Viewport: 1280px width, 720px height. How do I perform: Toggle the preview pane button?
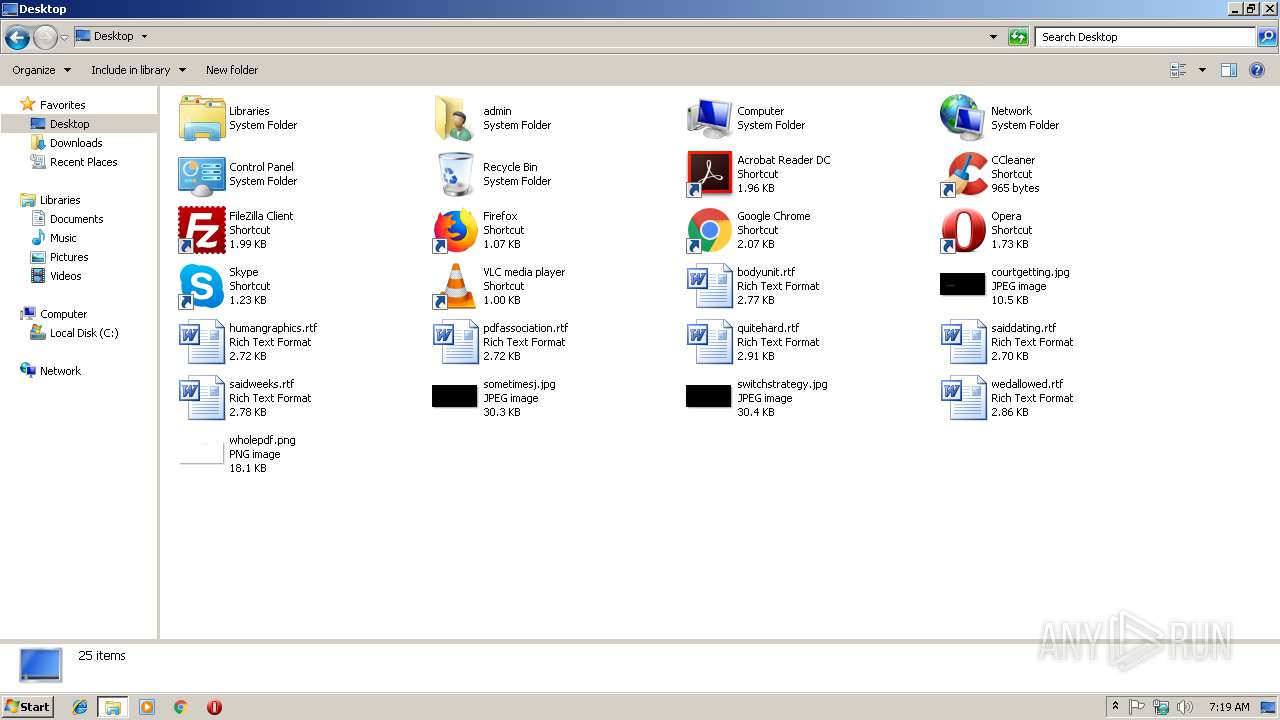click(1229, 70)
